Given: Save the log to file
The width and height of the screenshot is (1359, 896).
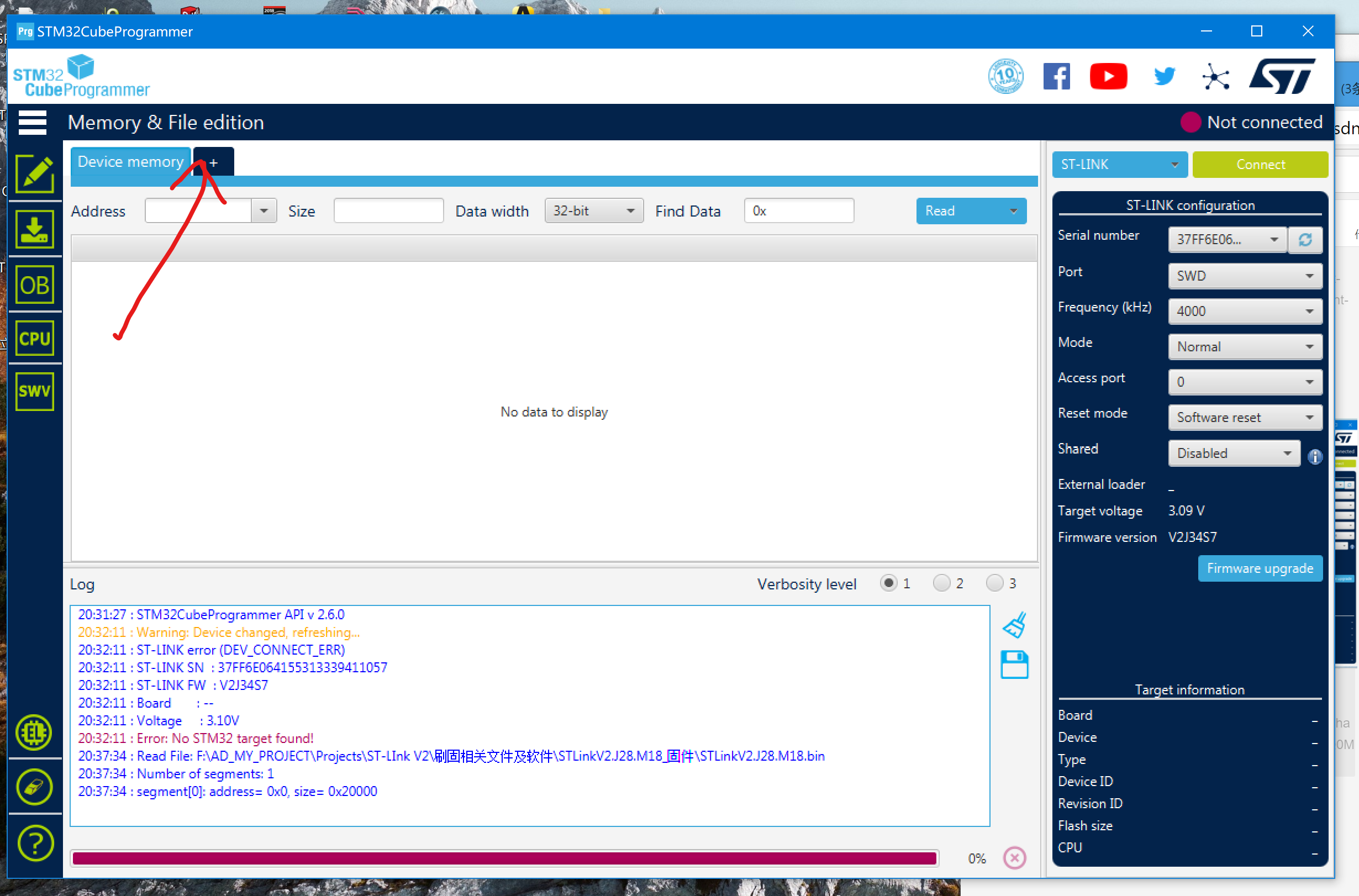Looking at the screenshot, I should [1014, 665].
